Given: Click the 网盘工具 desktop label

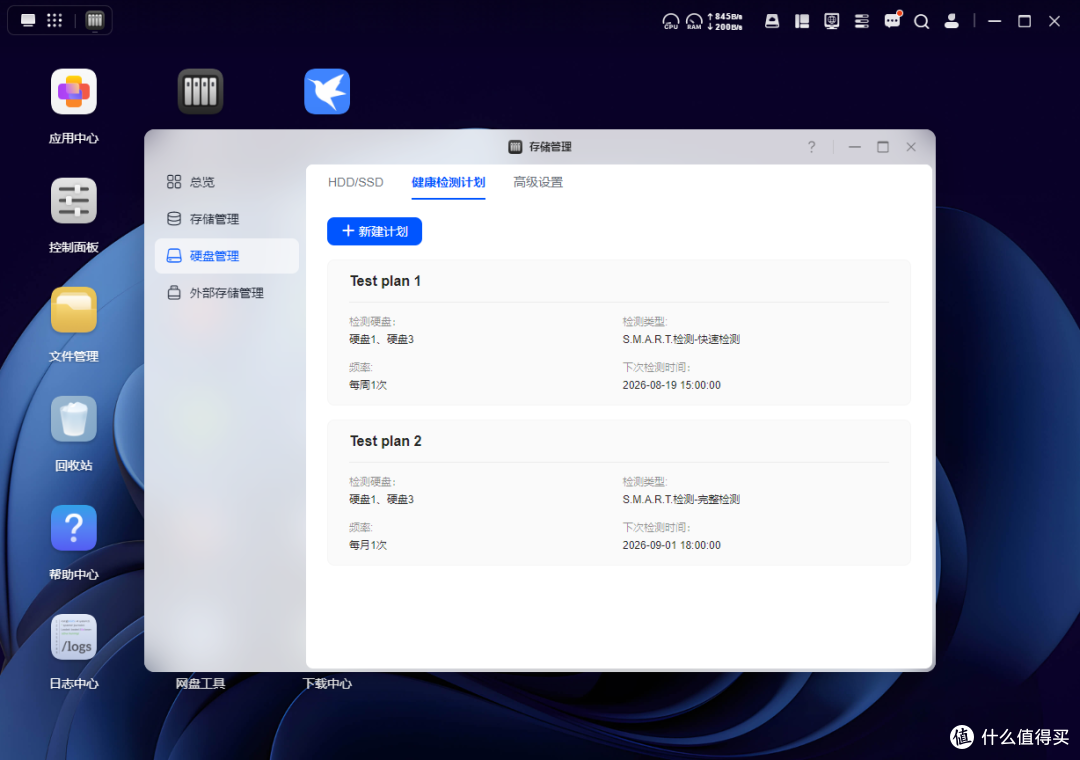Looking at the screenshot, I should point(200,684).
